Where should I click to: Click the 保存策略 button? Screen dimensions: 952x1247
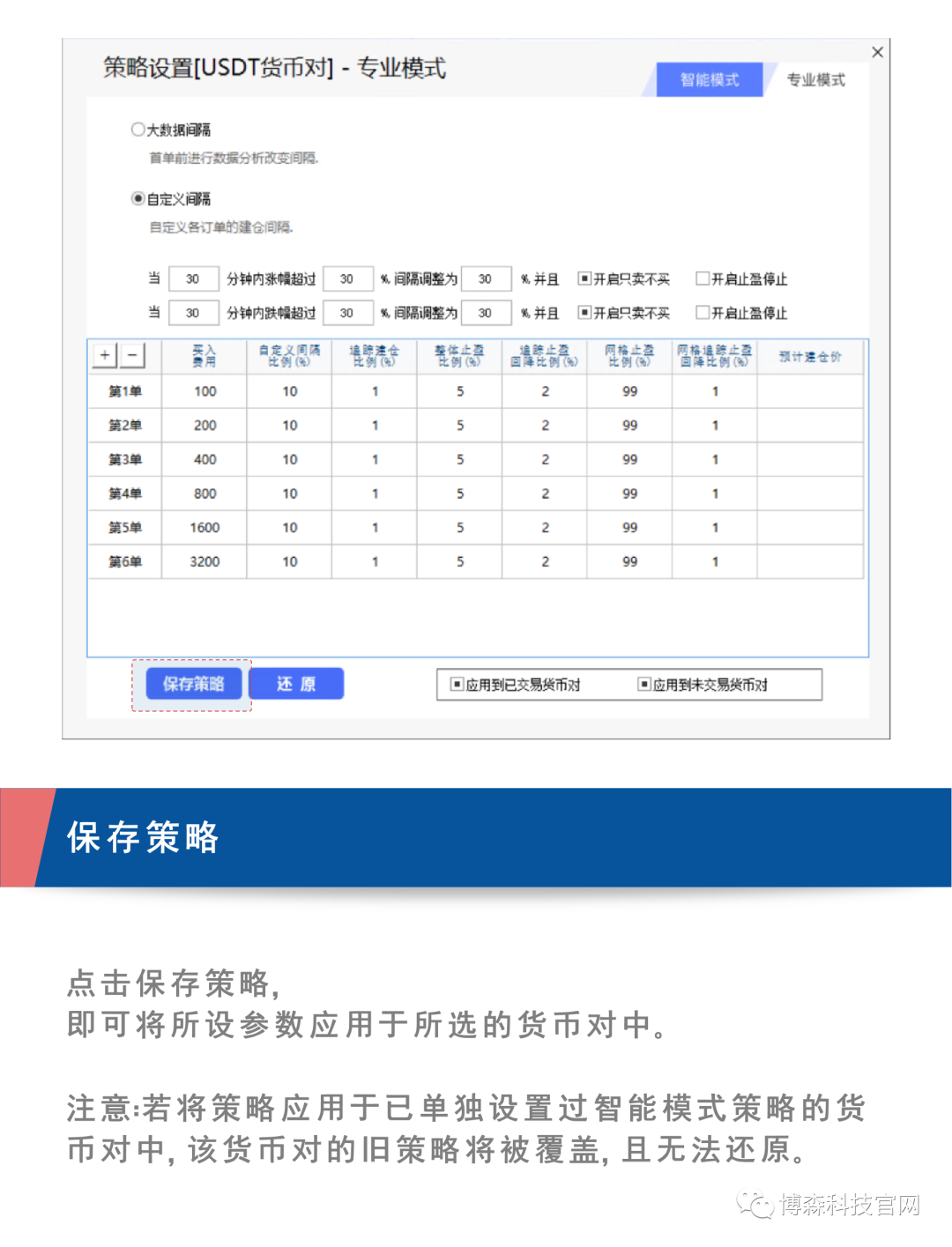click(x=193, y=684)
